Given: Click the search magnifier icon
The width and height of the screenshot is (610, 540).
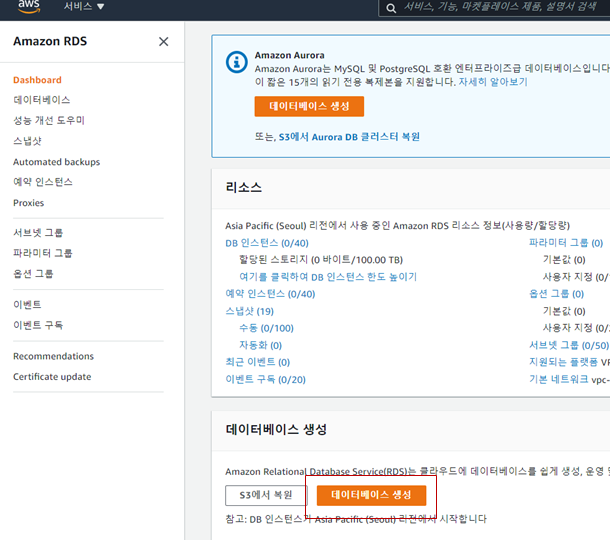Looking at the screenshot, I should (x=391, y=8).
